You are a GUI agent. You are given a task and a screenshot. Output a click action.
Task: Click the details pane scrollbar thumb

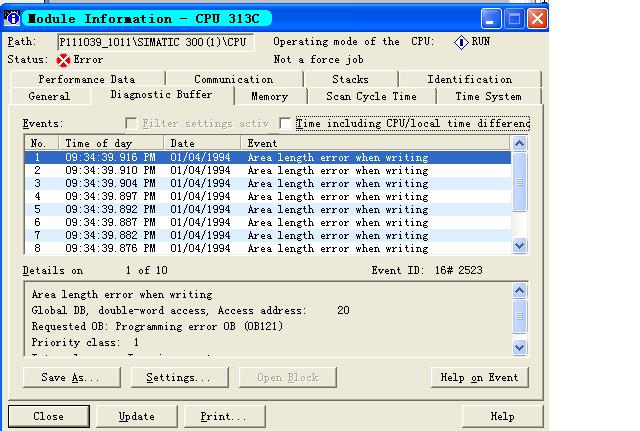[x=519, y=316]
